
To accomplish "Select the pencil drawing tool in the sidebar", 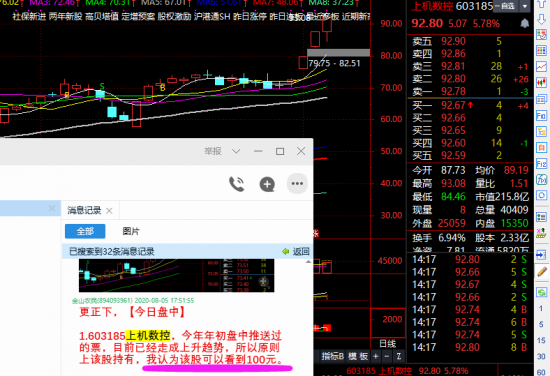I will (541, 271).
